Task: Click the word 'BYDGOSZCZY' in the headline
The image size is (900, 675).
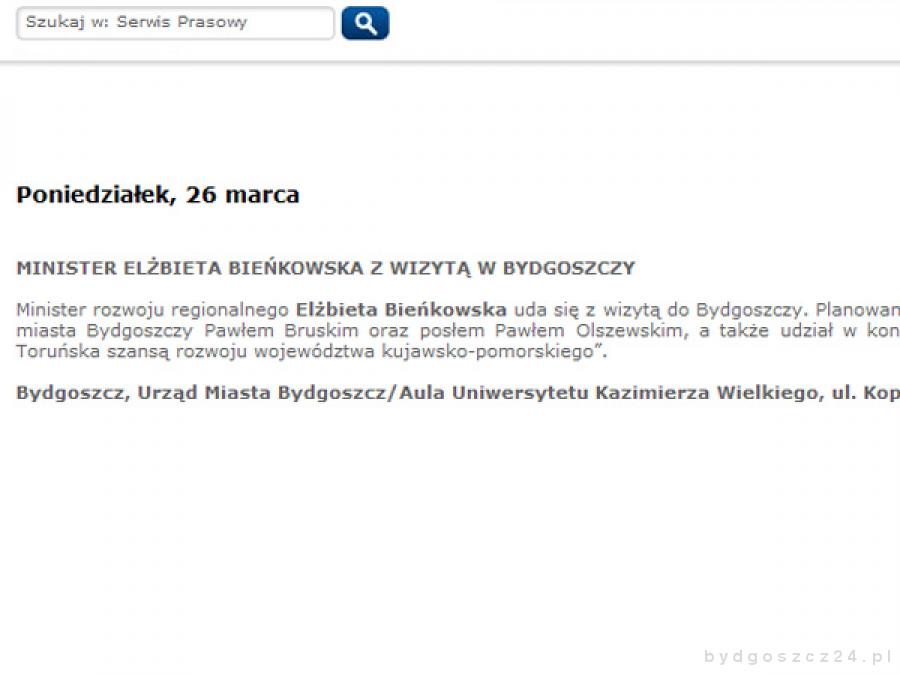Action: click(x=568, y=268)
